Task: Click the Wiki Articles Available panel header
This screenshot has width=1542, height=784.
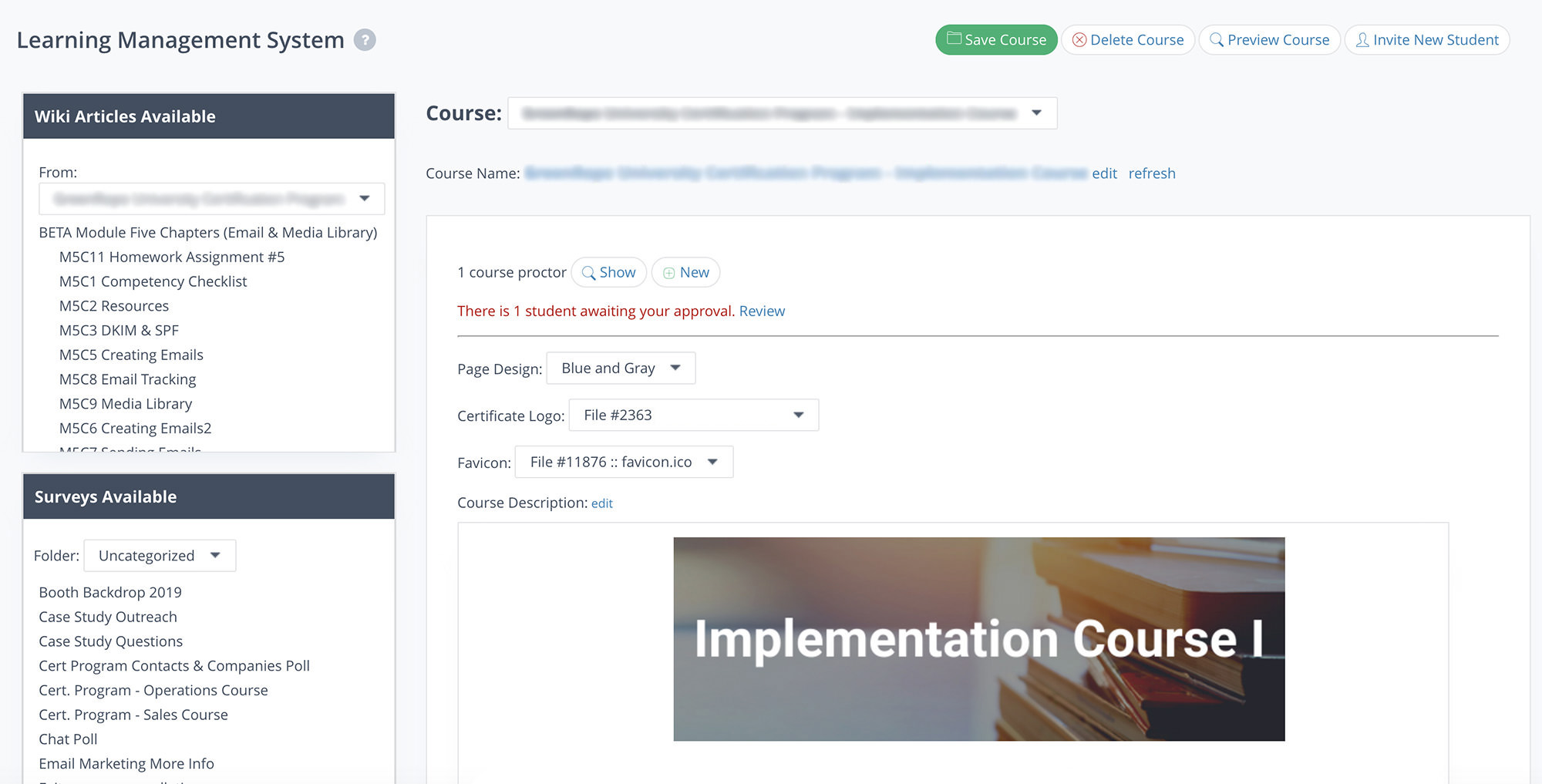Action: (x=209, y=116)
